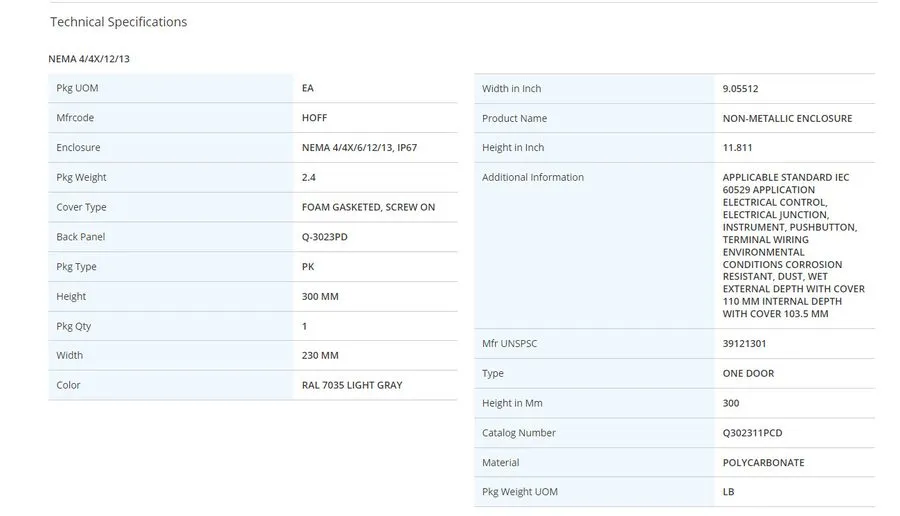Select the EA value cell
The height and width of the screenshot is (516, 900).
pyautogui.click(x=308, y=88)
